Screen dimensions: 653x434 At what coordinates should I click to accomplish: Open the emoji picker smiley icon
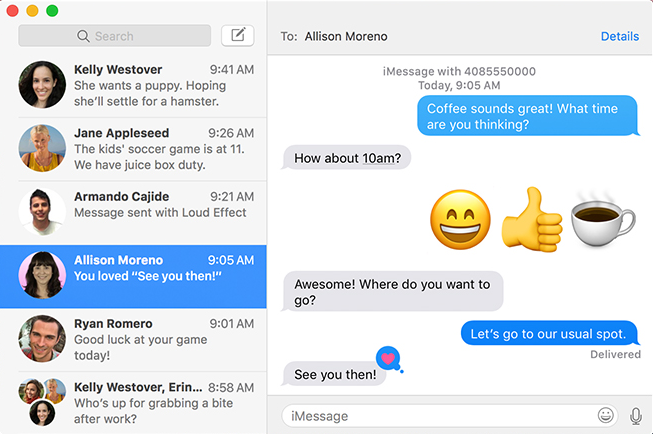tap(606, 415)
